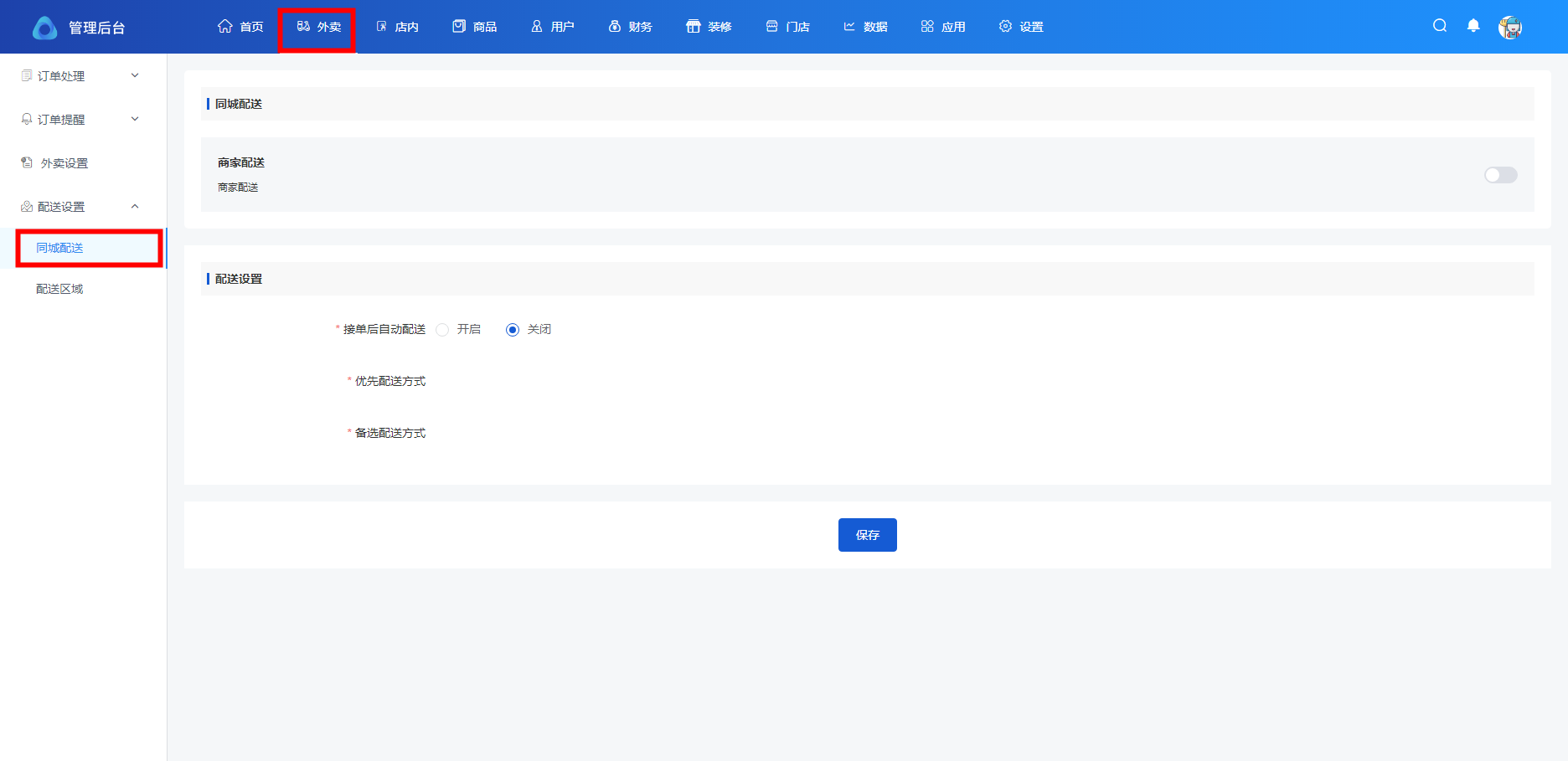Open the 门店 top menu

[788, 27]
